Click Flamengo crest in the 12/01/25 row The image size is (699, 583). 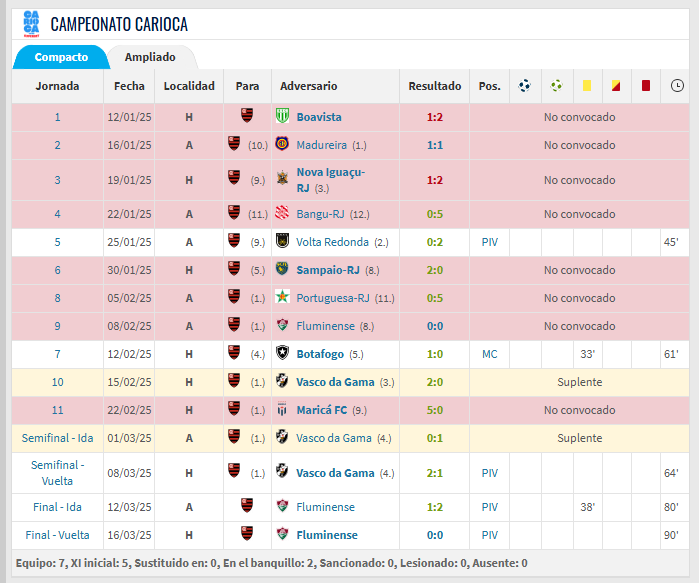click(247, 115)
